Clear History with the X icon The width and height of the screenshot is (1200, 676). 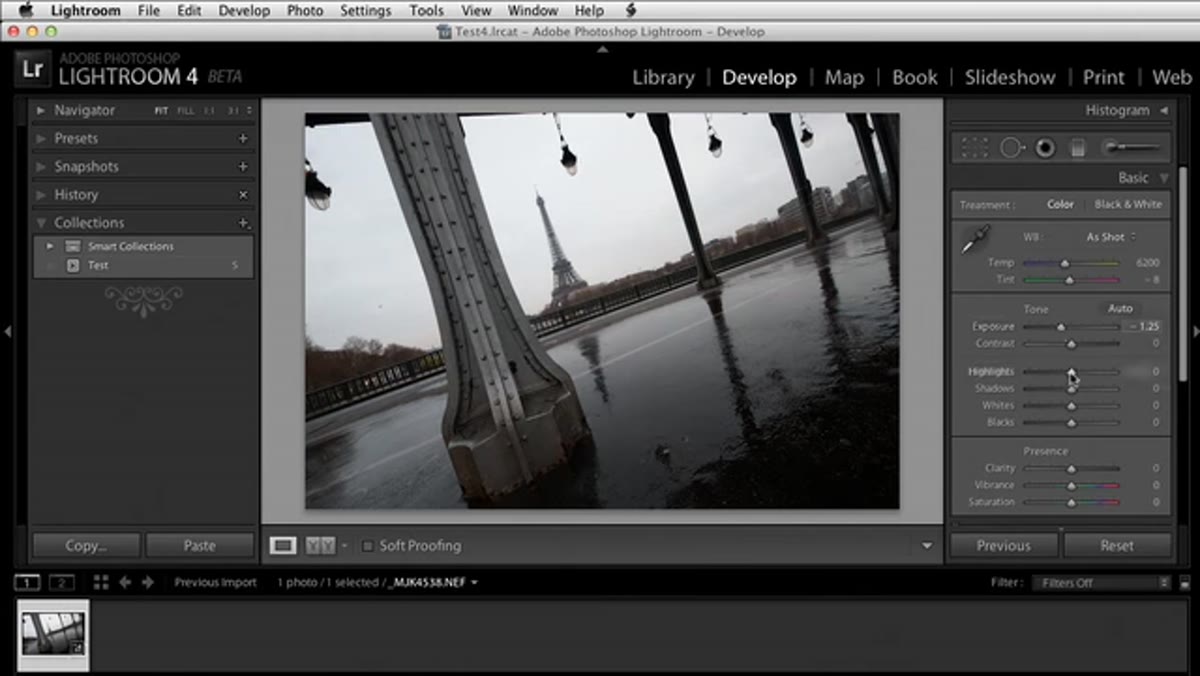point(243,194)
